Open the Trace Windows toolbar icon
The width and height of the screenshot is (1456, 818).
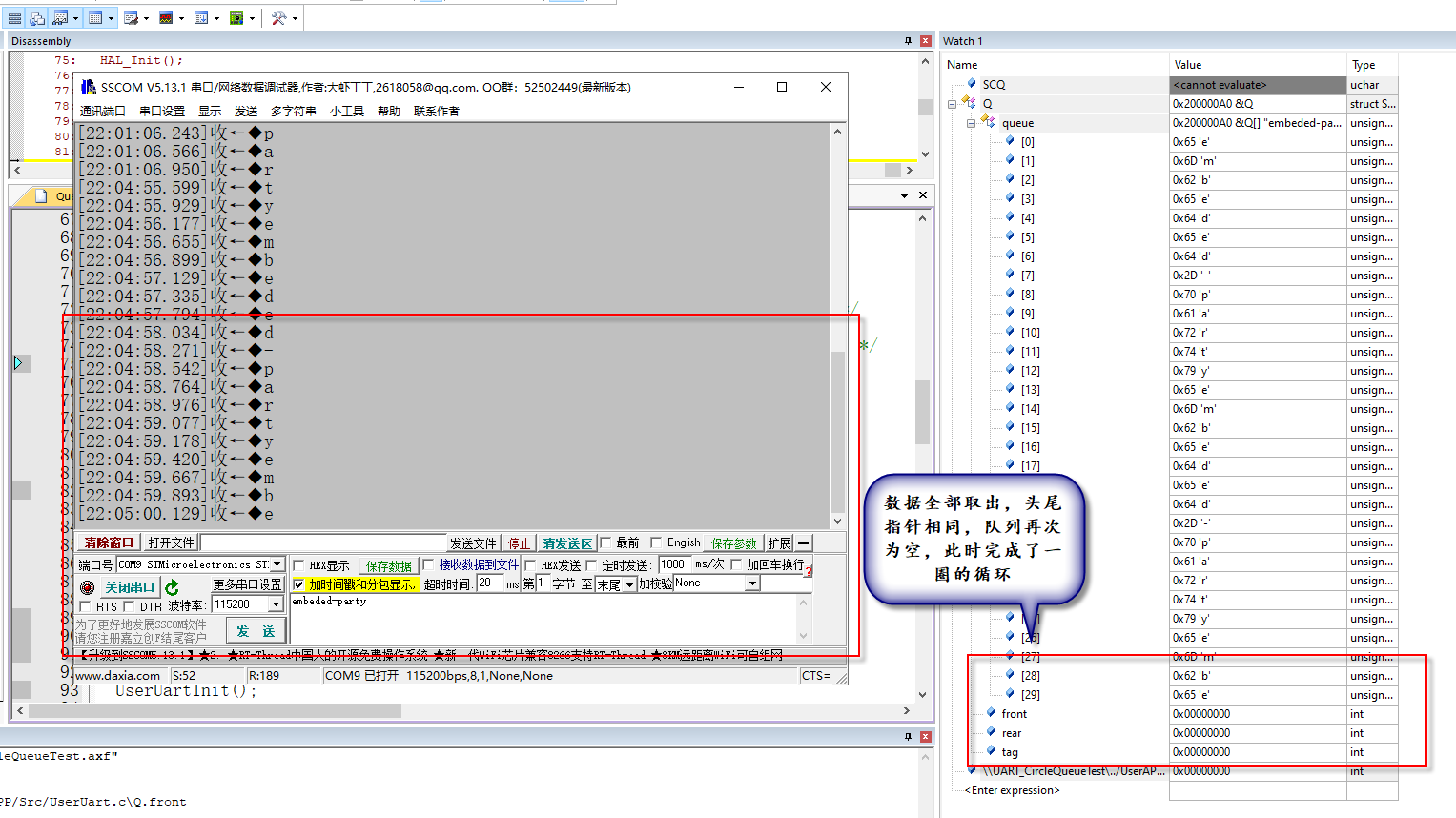[x=201, y=18]
